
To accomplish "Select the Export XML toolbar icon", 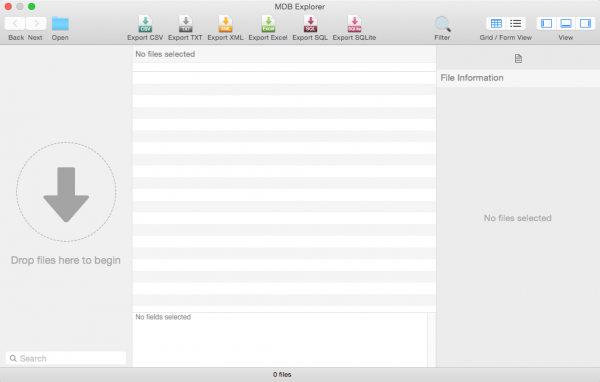I will [x=225, y=24].
